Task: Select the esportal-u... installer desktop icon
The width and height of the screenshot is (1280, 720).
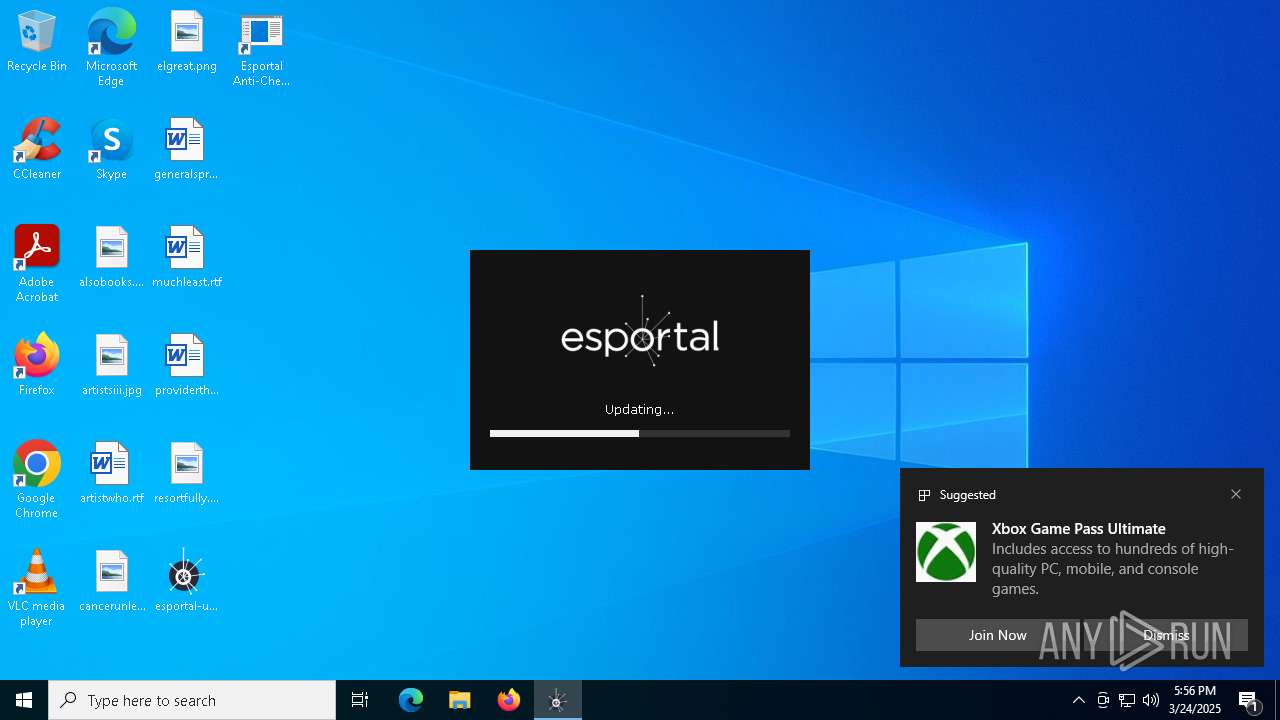Action: coord(186,582)
